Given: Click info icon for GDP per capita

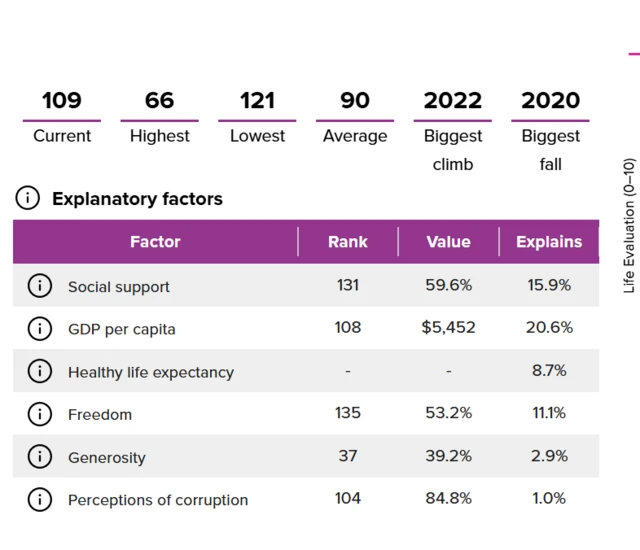Looking at the screenshot, I should [39, 328].
